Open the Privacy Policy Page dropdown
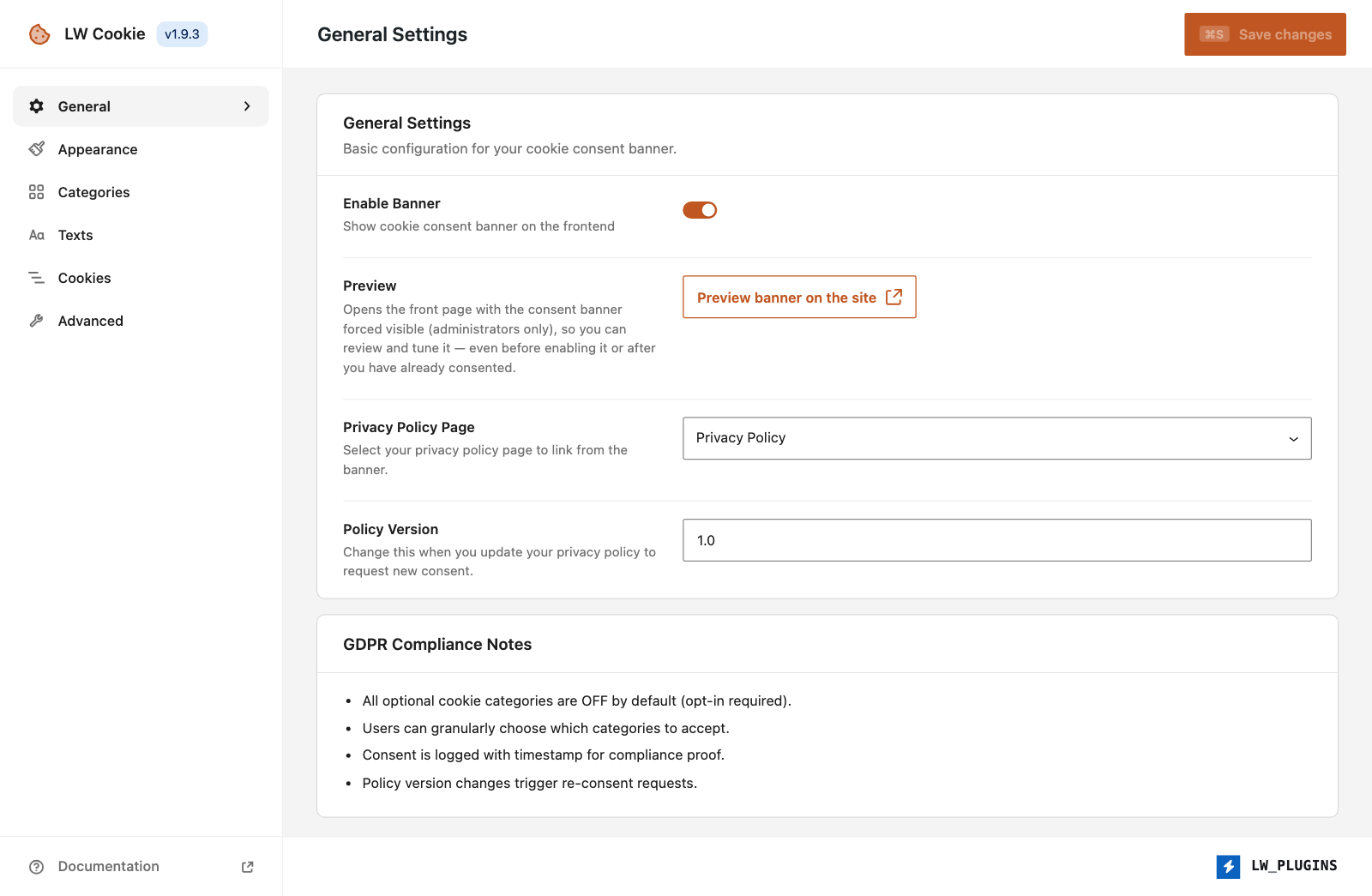 tap(997, 438)
